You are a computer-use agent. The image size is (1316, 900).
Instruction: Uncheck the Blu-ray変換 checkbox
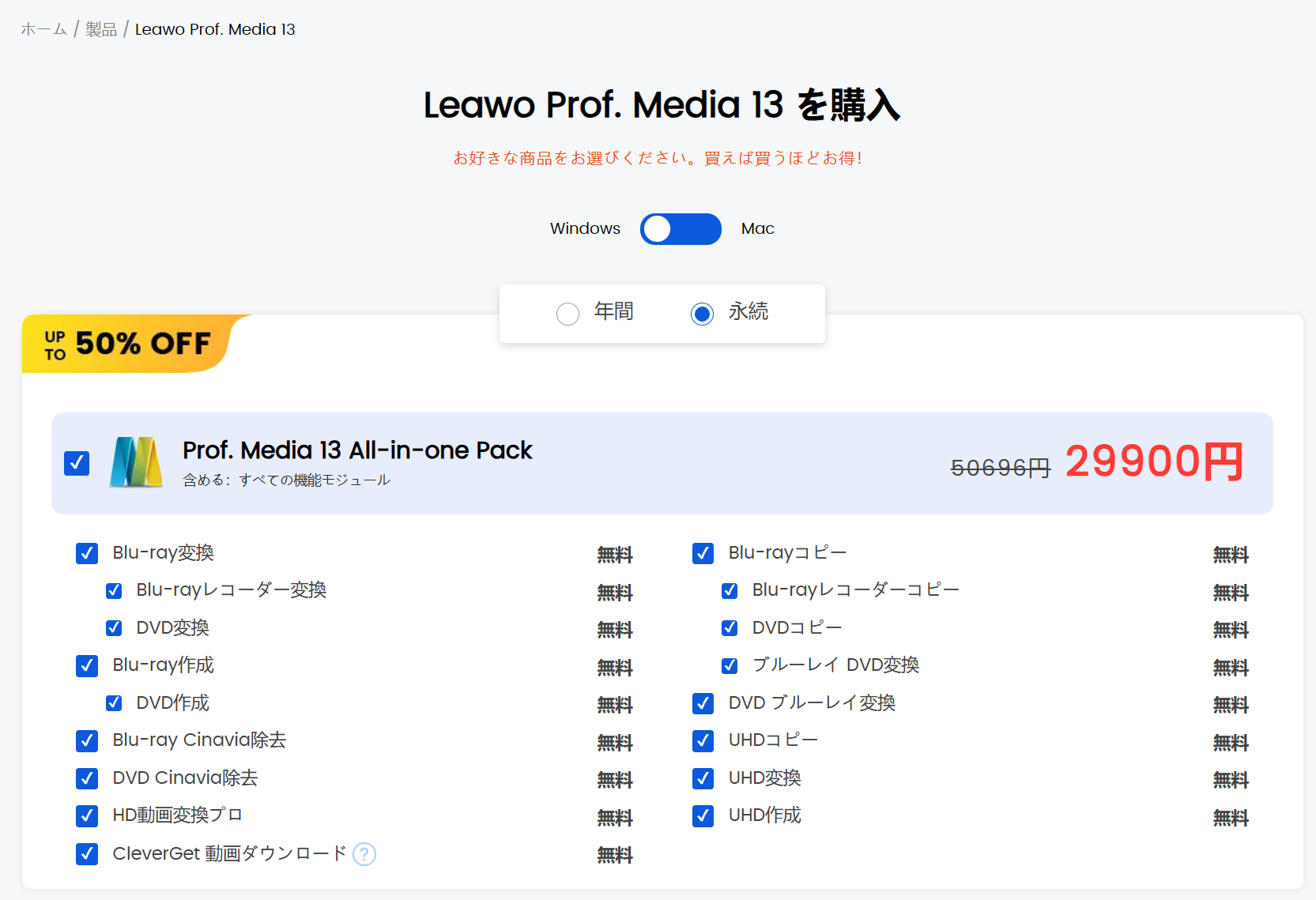click(87, 553)
